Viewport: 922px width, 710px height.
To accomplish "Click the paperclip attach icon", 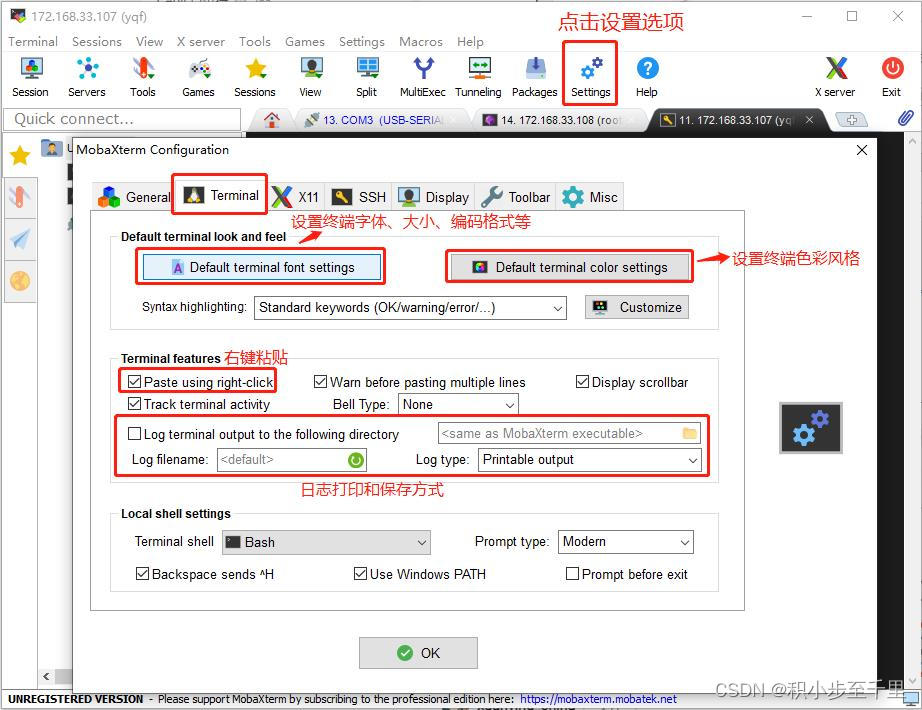I will [906, 118].
